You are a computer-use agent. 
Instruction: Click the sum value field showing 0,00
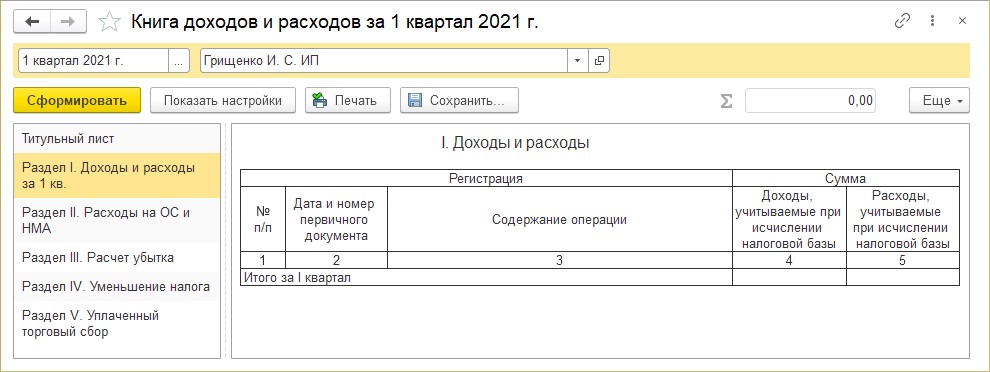[810, 100]
